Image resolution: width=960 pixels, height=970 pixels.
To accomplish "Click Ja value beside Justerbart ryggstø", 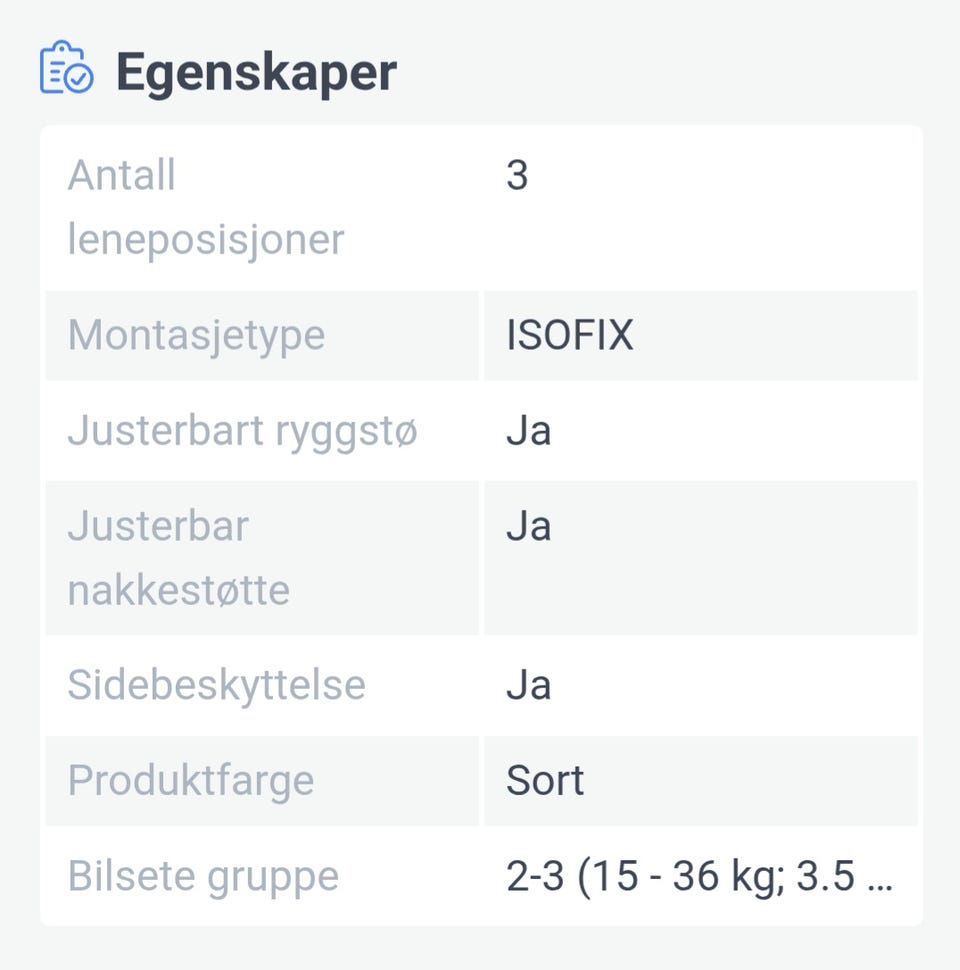I will pyautogui.click(x=529, y=431).
